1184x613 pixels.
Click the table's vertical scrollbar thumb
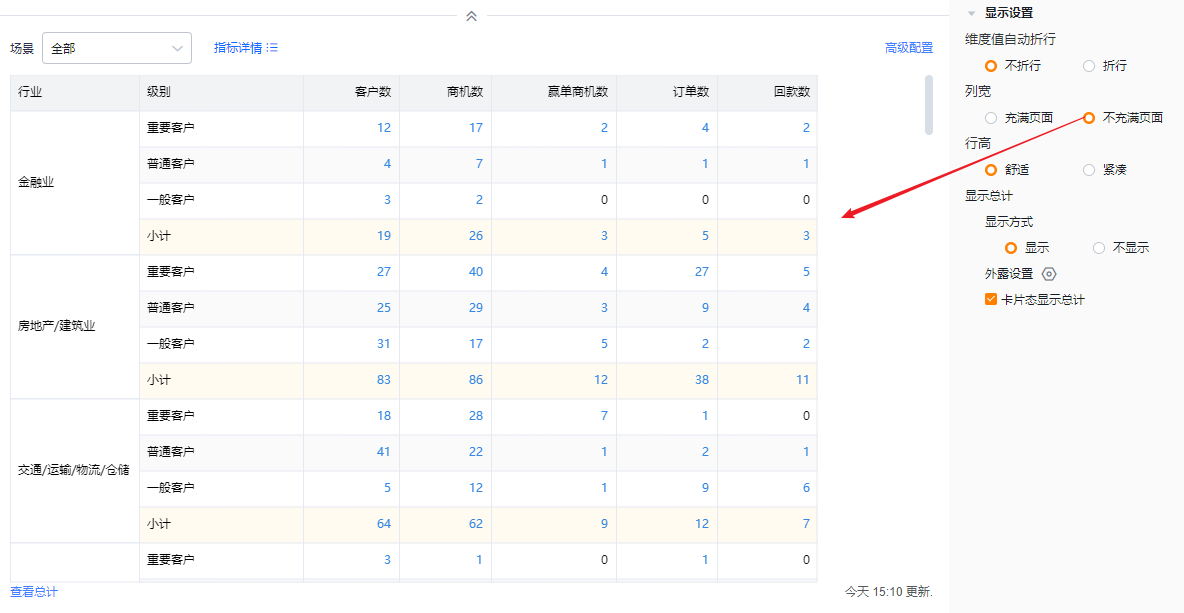point(929,104)
